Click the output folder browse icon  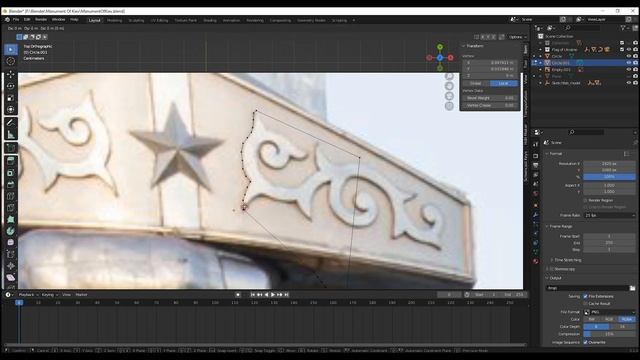(x=632, y=288)
